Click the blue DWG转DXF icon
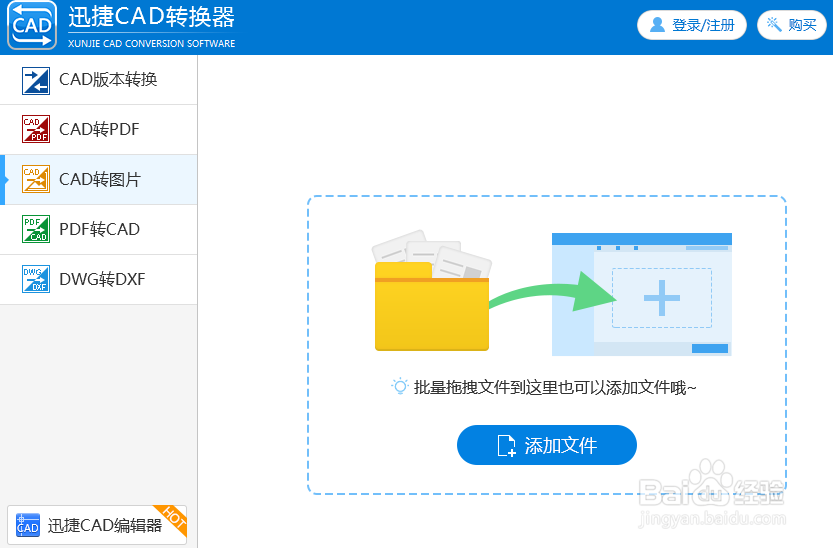The image size is (833, 548). tap(36, 279)
